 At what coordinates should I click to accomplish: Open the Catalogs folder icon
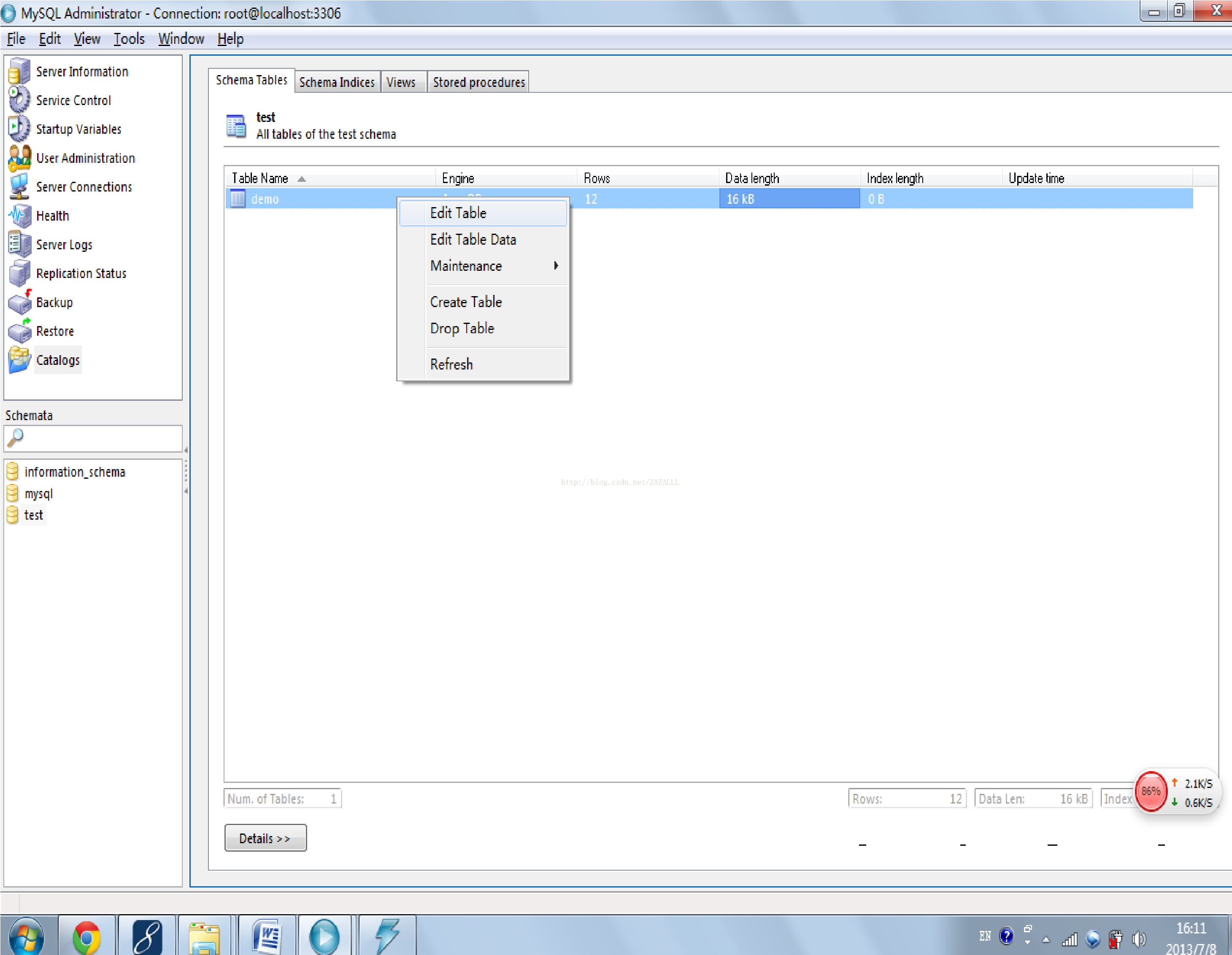click(19, 360)
